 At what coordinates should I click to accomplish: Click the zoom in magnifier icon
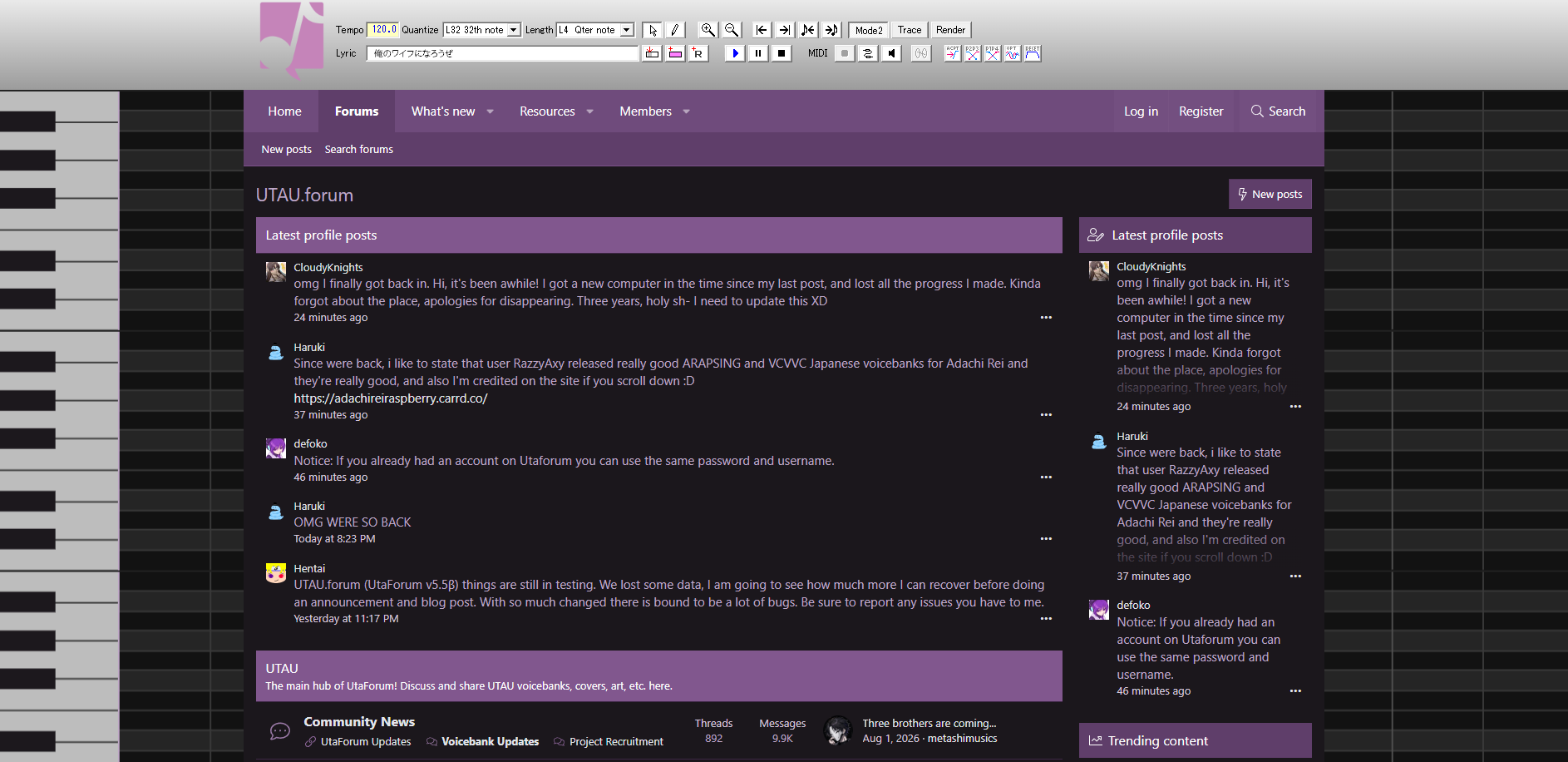point(708,30)
